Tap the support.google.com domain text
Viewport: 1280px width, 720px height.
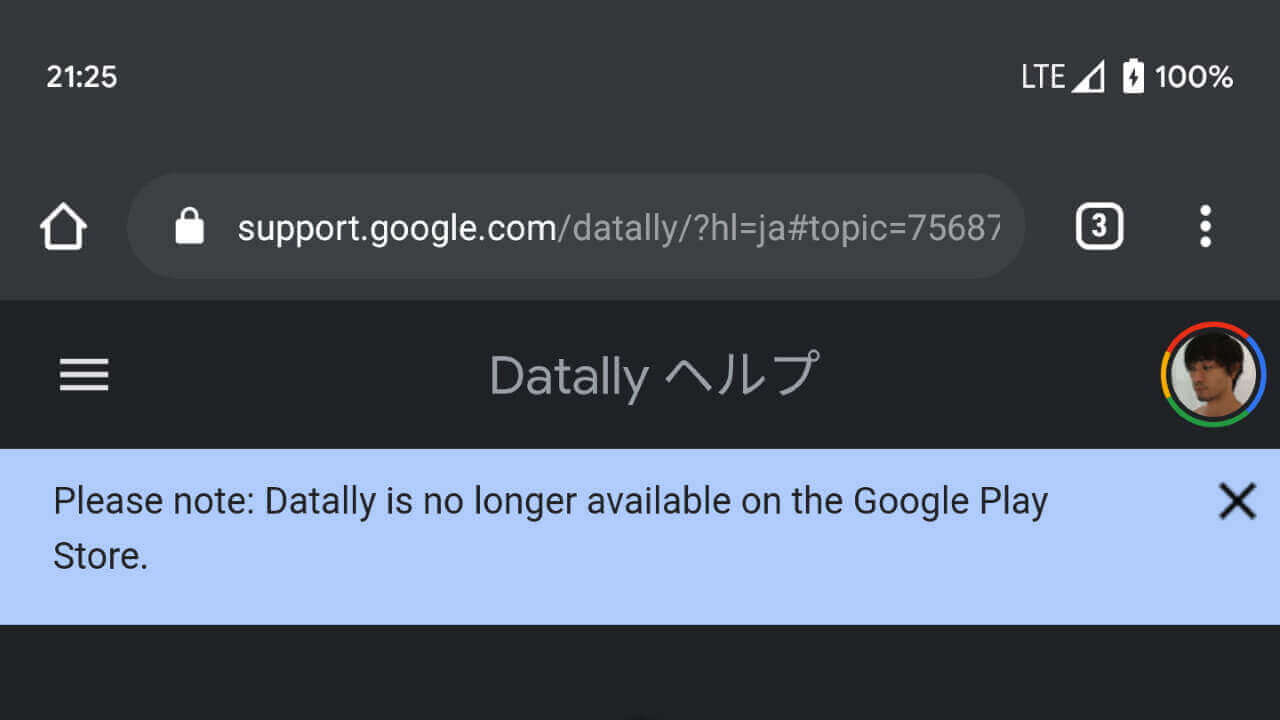coord(396,228)
